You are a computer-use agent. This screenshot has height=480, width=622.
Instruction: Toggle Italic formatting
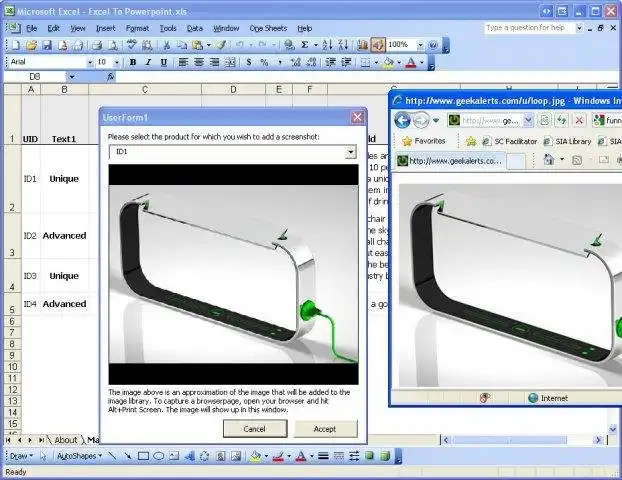[x=148, y=62]
